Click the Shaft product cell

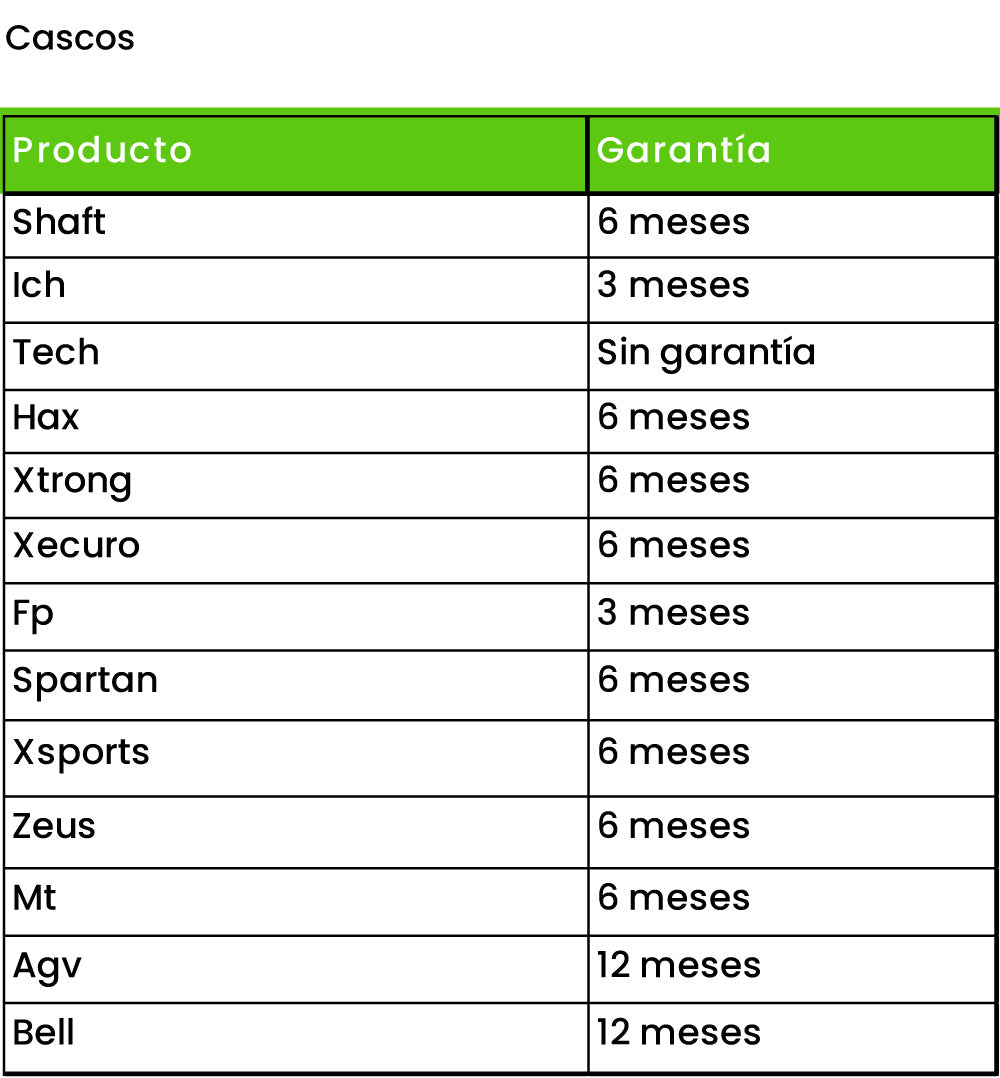296,226
